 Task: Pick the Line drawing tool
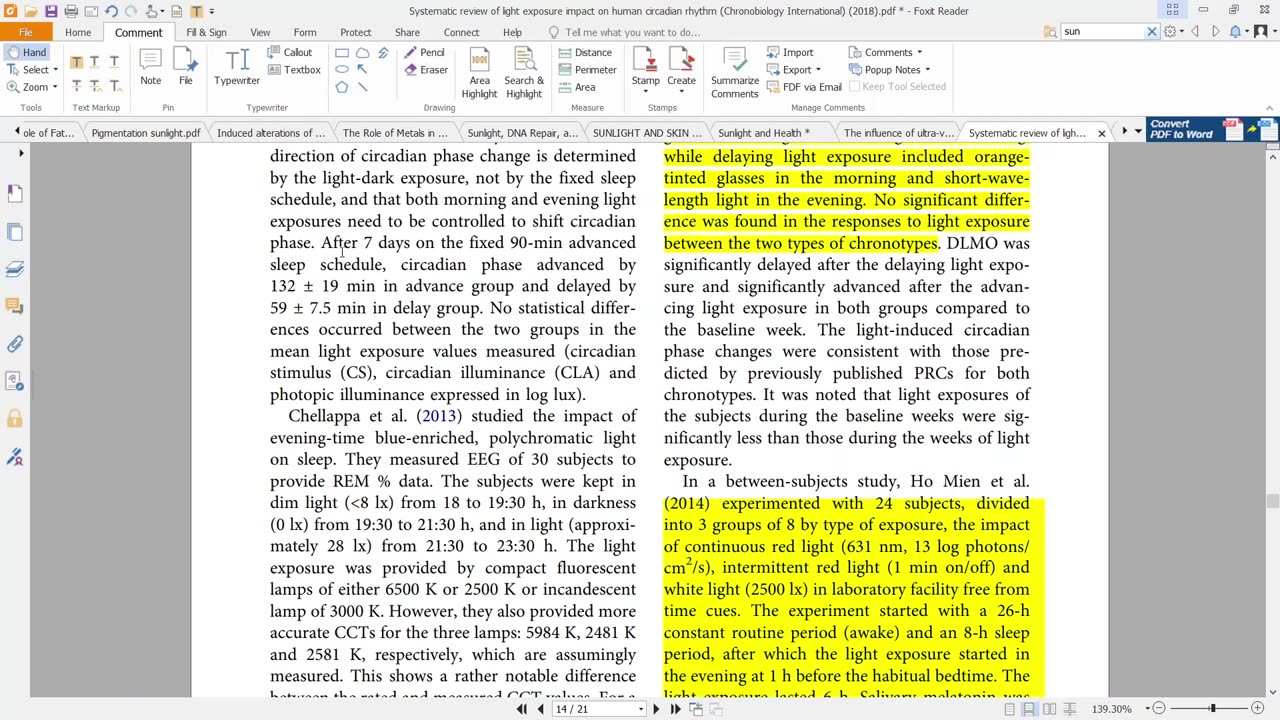362,87
